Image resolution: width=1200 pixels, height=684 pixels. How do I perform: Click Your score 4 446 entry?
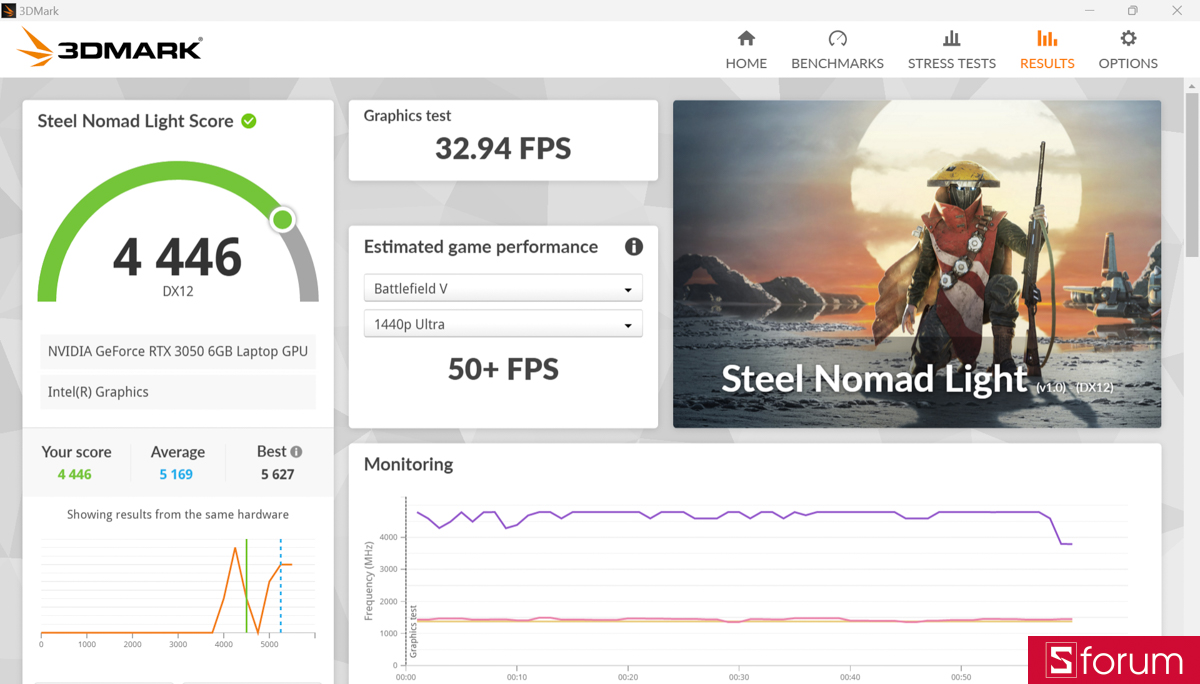point(75,474)
